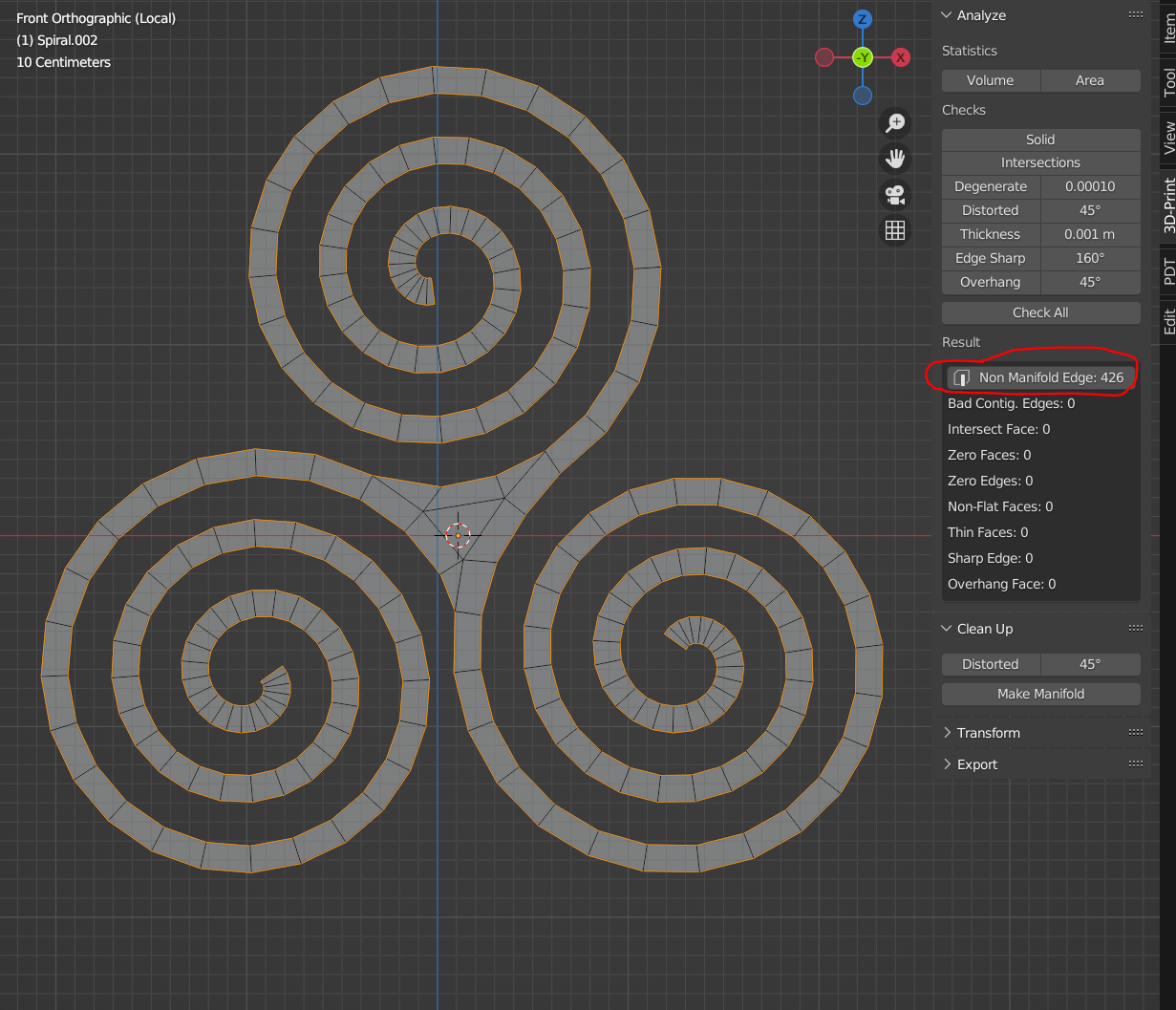
Task: Switch to the View sidebar tab
Action: click(1167, 137)
